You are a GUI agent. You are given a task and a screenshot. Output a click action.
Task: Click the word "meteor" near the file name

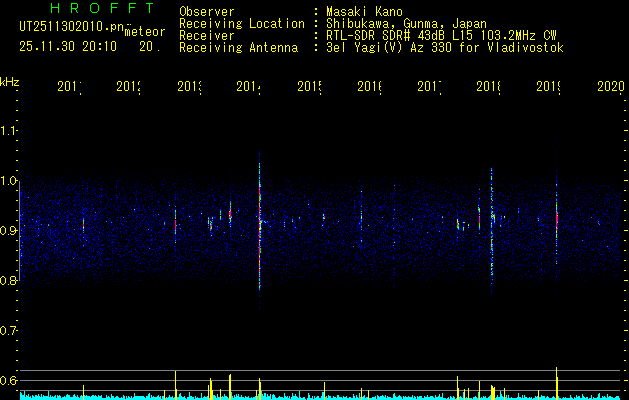(145, 32)
